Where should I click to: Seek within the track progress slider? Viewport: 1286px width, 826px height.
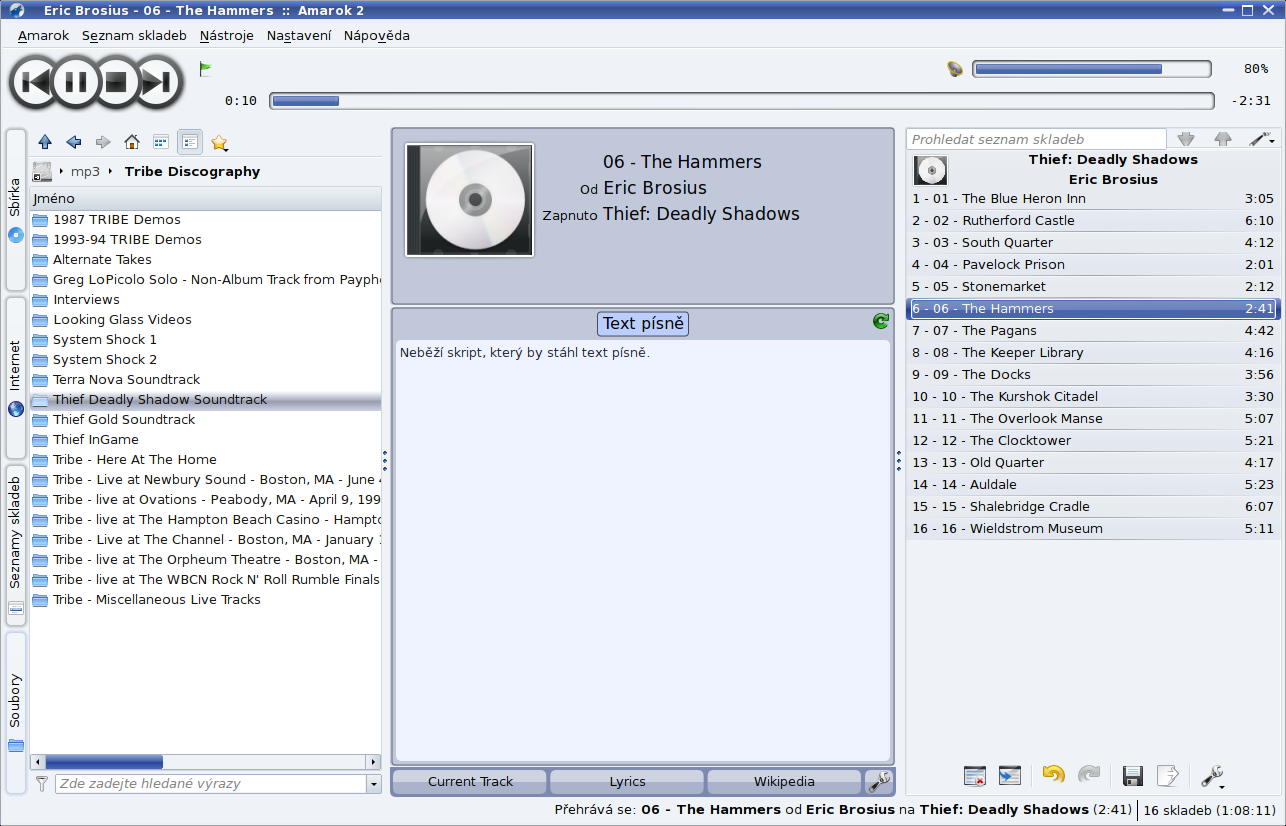coord(742,101)
